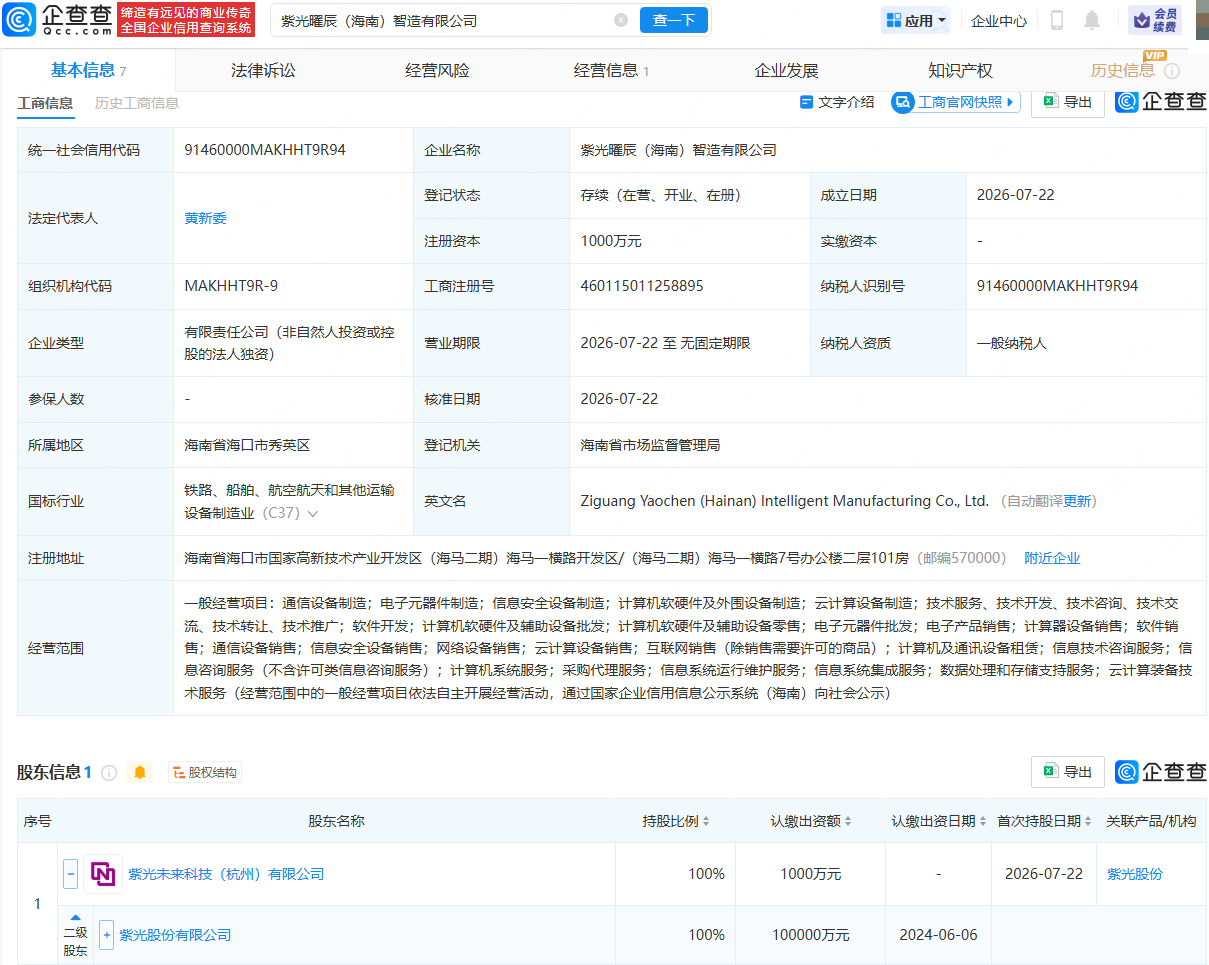
Task: Click info icon next to 股东信息
Action: tap(109, 772)
